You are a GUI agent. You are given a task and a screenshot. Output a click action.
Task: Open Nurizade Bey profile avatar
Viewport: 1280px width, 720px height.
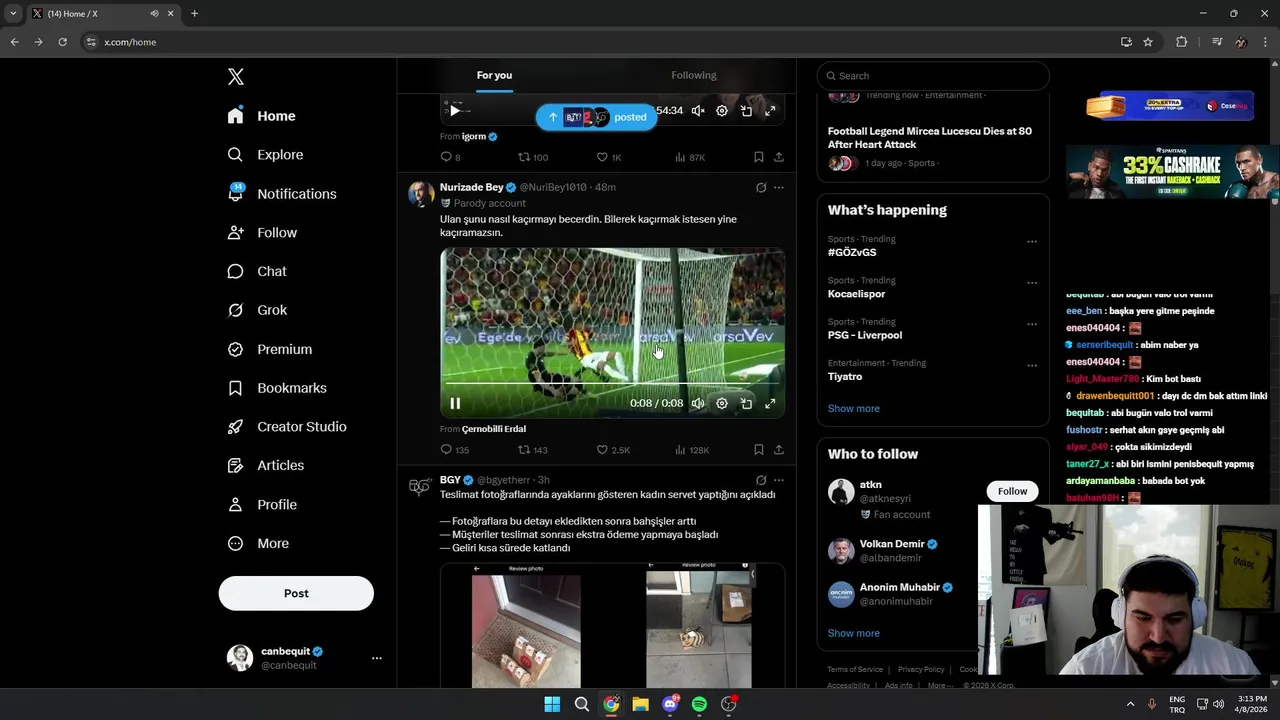[x=421, y=194]
